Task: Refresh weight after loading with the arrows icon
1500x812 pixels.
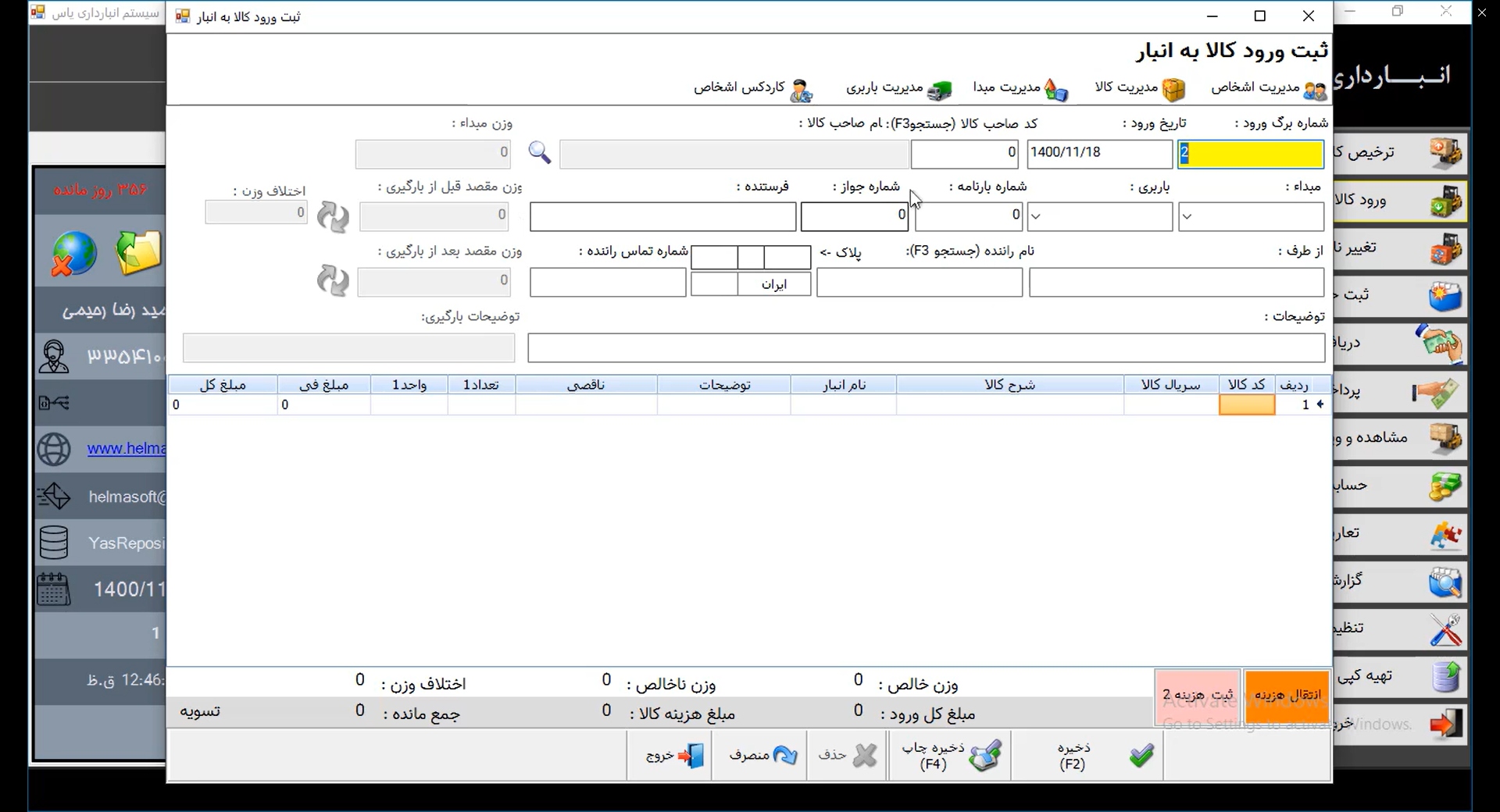Action: [333, 281]
